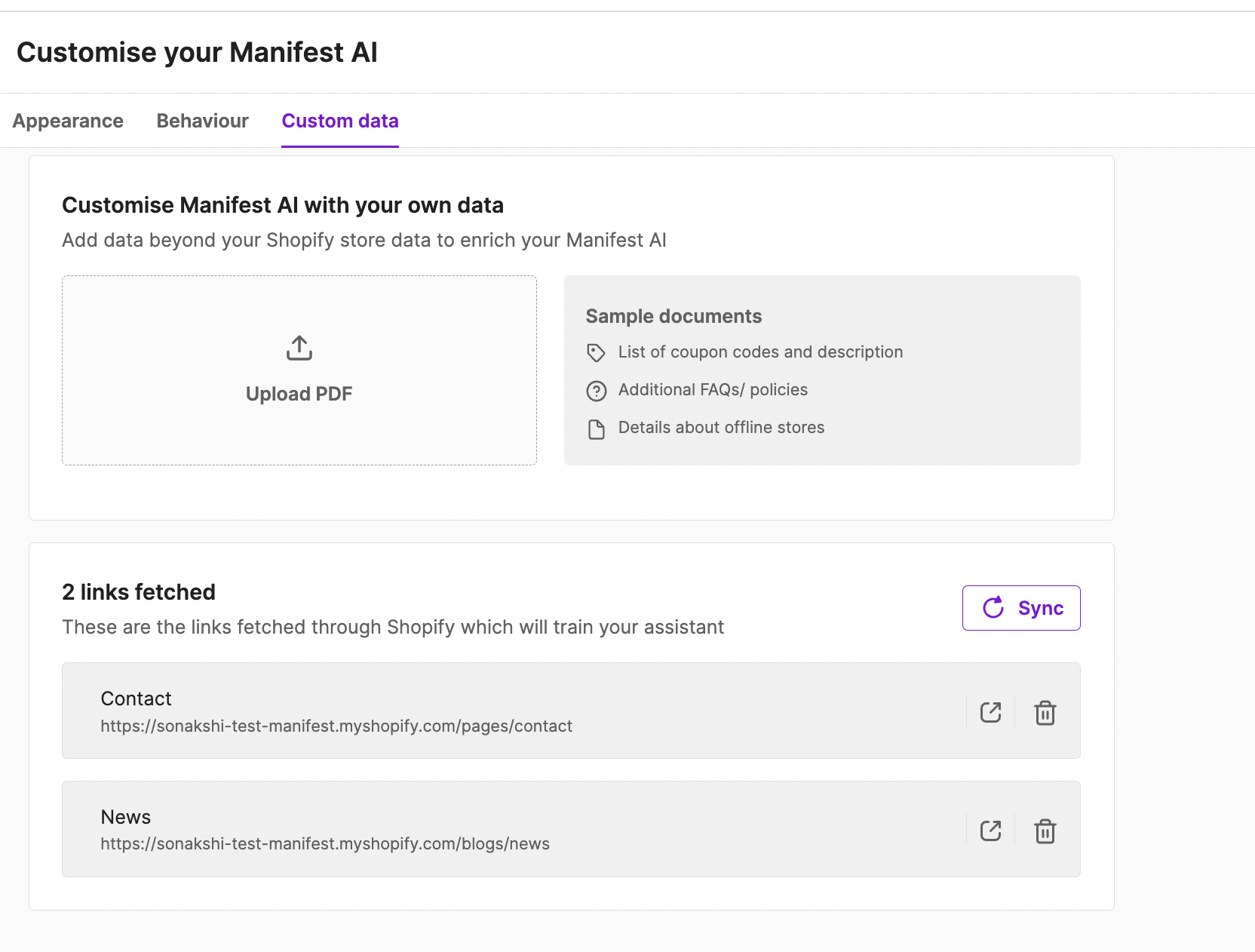Click the Contact page URL
Image resolution: width=1255 pixels, height=952 pixels.
pyautogui.click(x=336, y=726)
